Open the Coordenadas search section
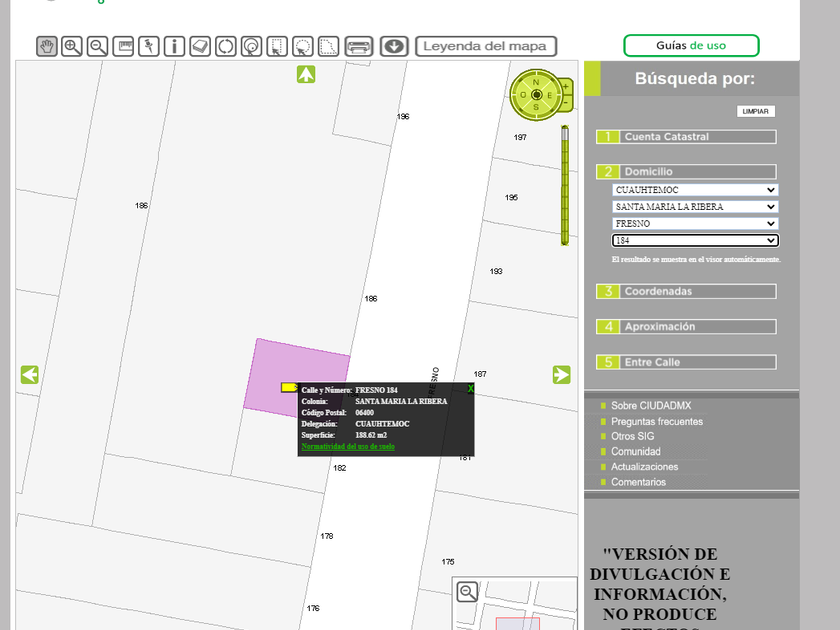 pos(697,292)
